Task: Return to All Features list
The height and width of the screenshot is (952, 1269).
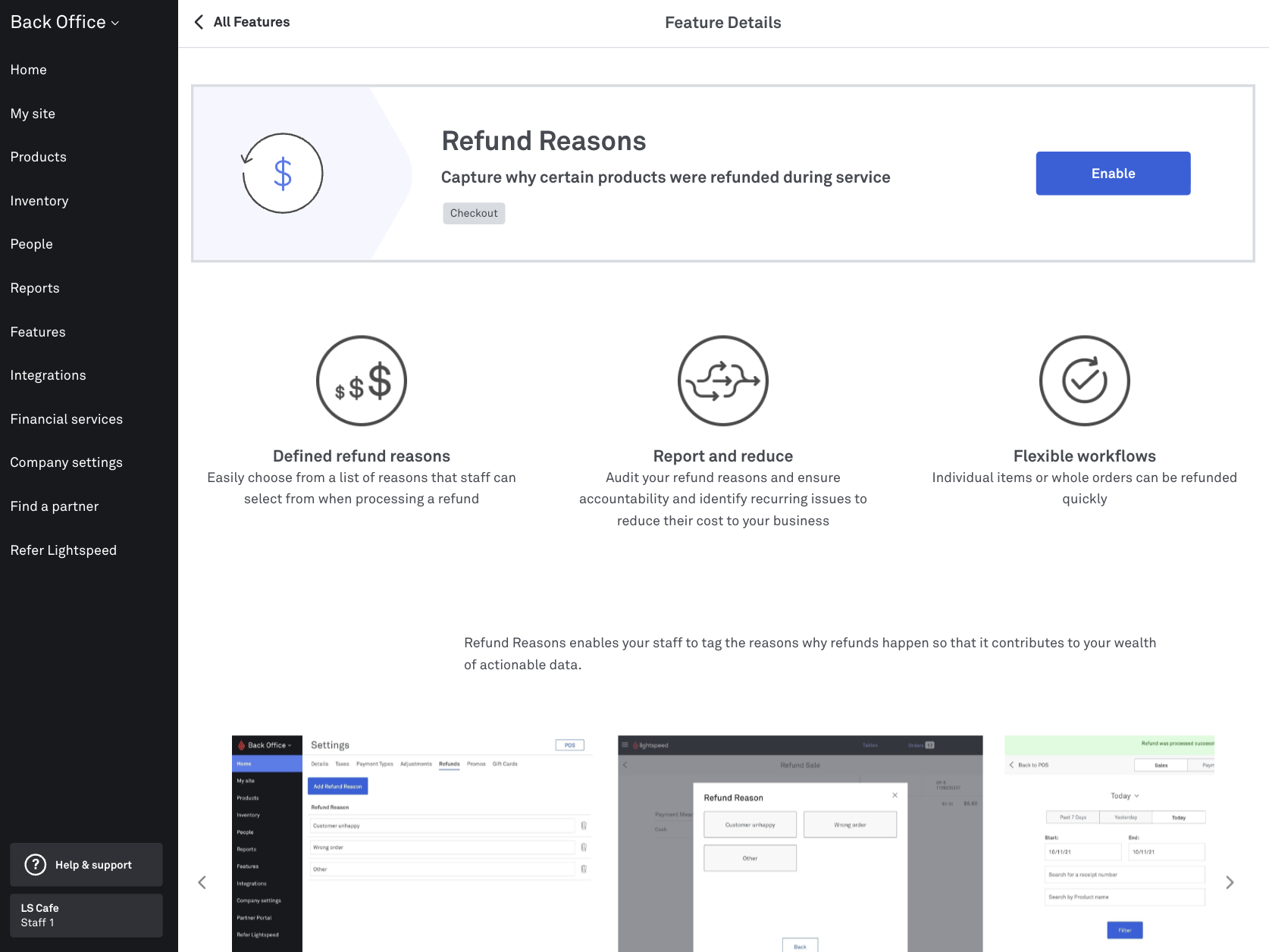Action: pyautogui.click(x=252, y=22)
